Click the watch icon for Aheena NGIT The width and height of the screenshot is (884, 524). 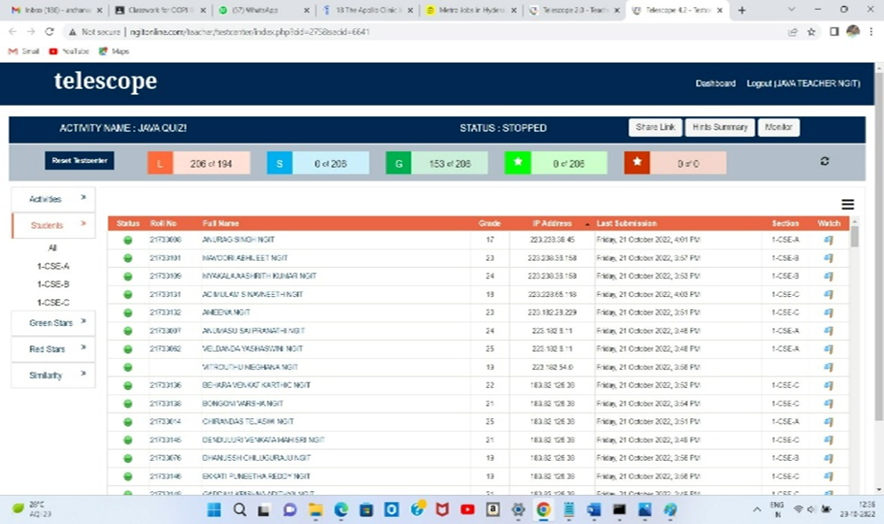coord(828,313)
